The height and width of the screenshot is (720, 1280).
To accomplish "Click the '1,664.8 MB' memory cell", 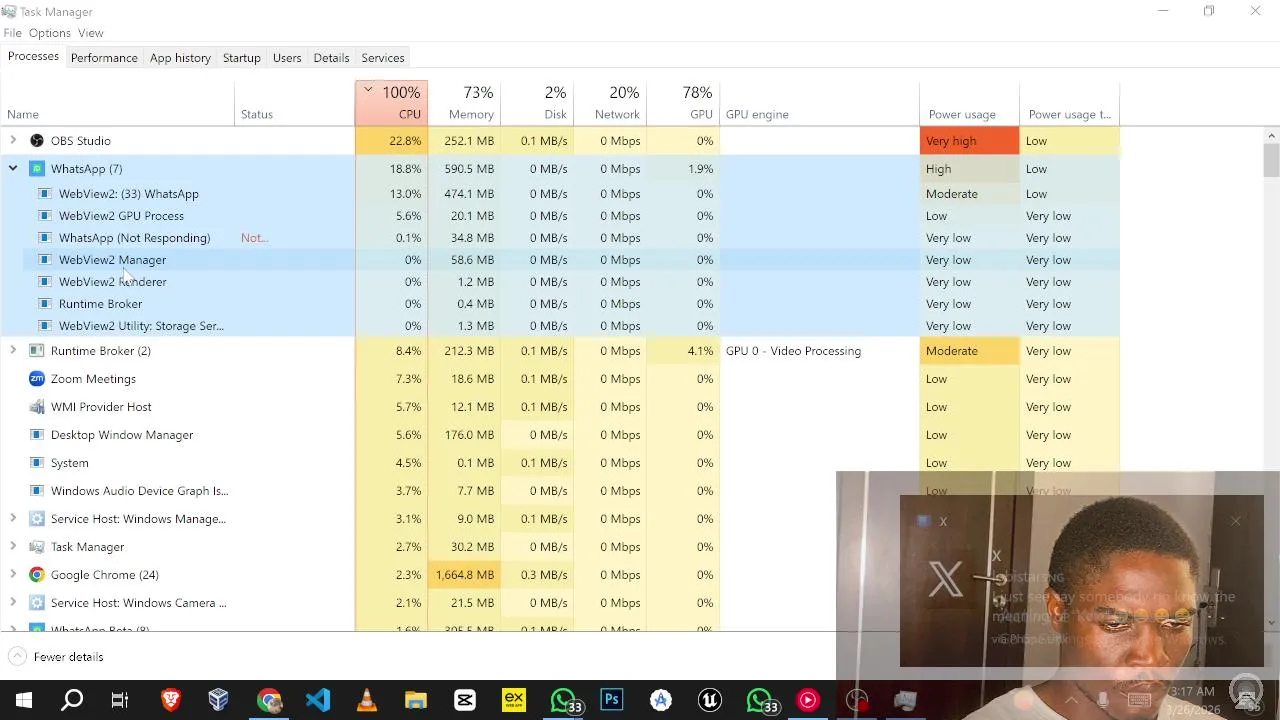I will coord(464,575).
